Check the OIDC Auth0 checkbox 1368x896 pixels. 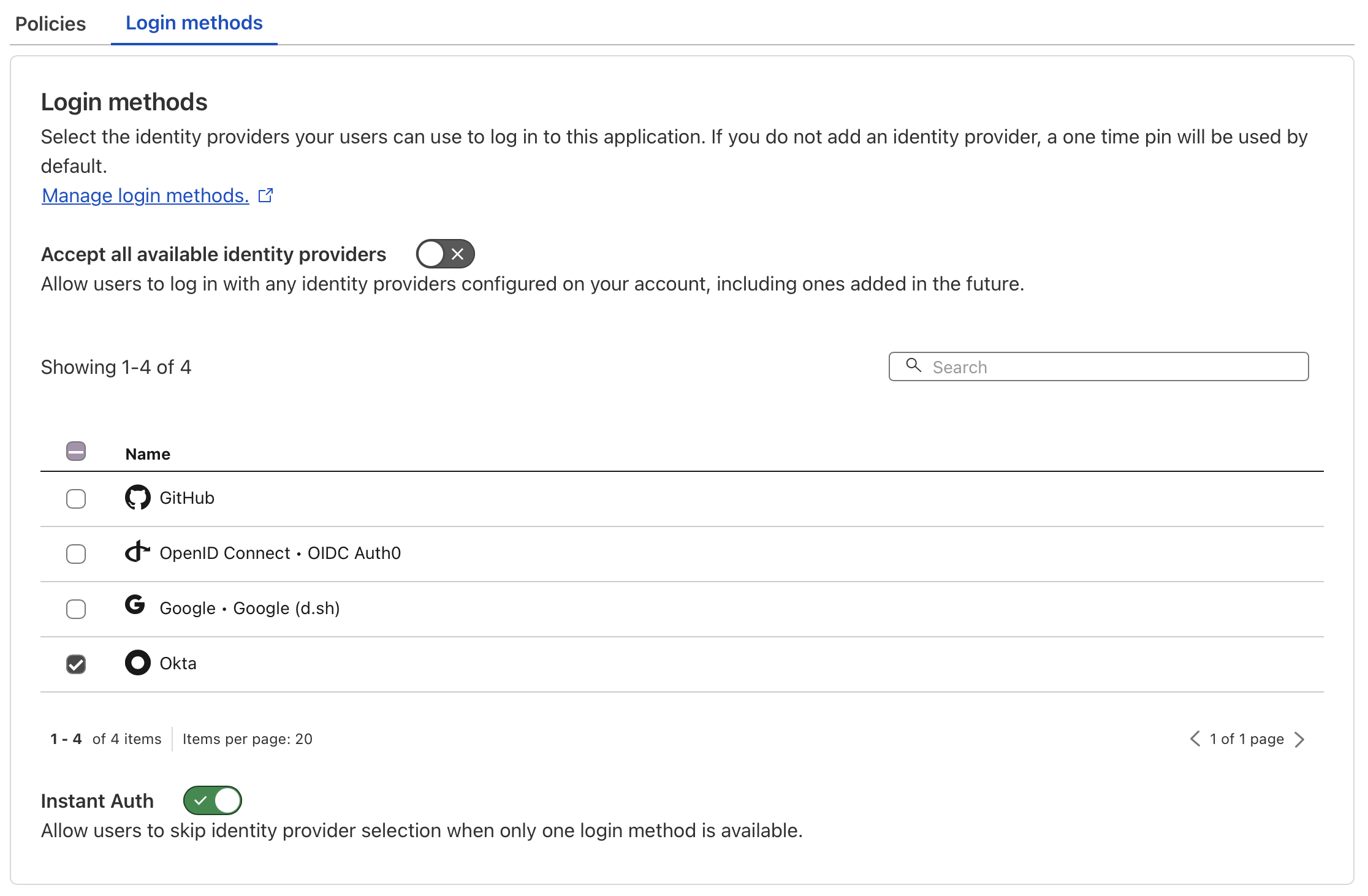coord(75,553)
